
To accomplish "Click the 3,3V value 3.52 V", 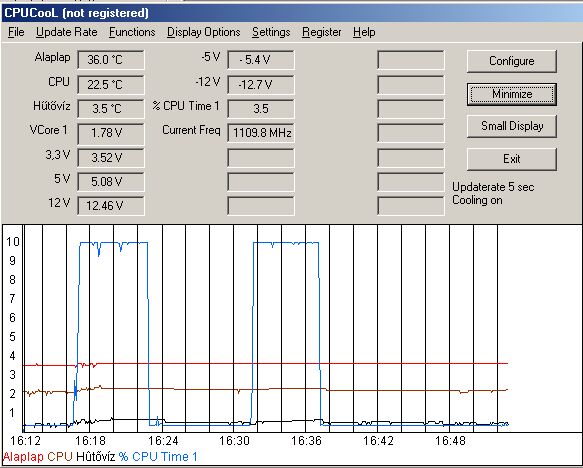I will pos(111,158).
